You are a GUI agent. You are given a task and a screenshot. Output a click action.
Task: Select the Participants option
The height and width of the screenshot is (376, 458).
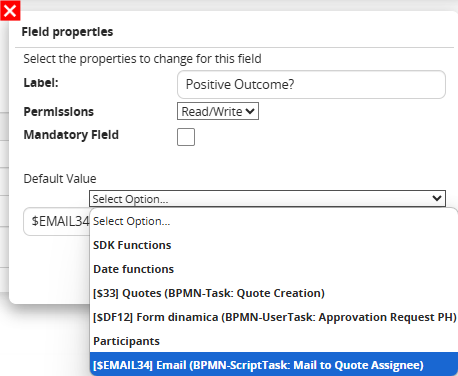(x=274, y=341)
